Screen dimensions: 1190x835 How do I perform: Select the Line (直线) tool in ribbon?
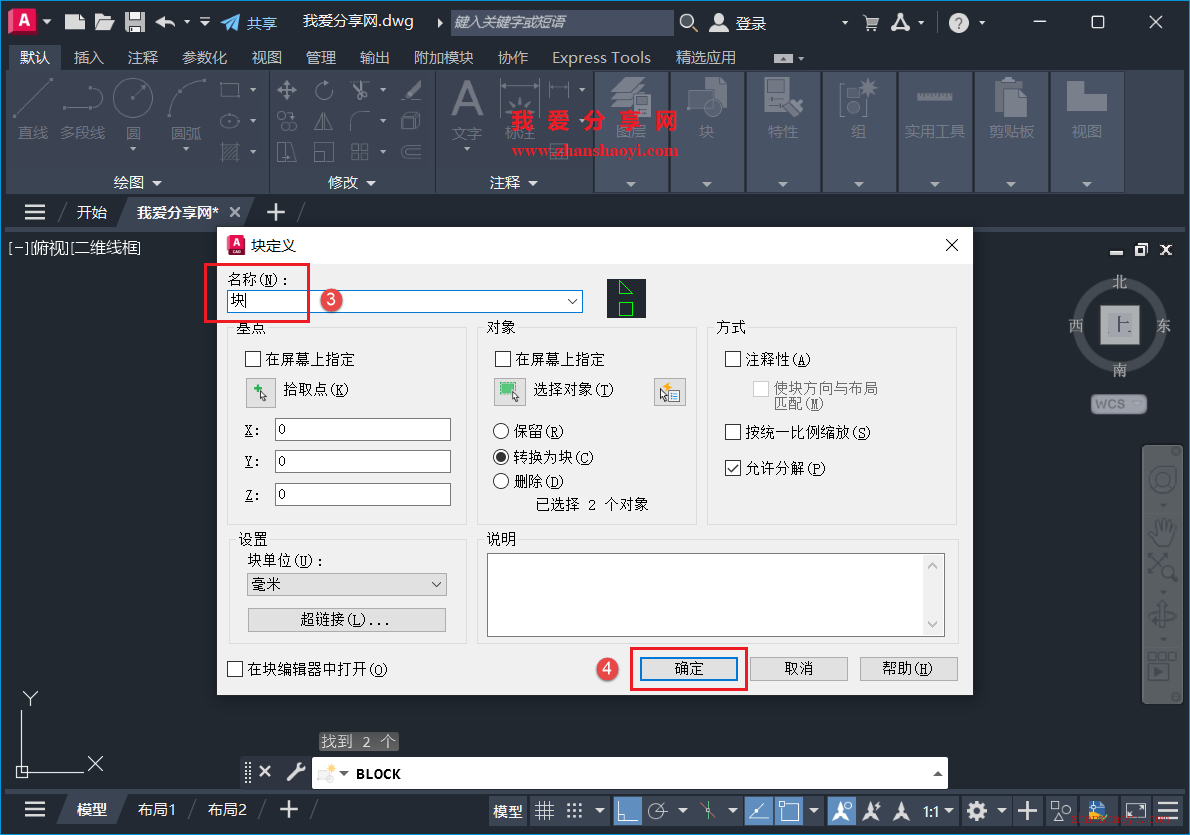click(x=33, y=110)
